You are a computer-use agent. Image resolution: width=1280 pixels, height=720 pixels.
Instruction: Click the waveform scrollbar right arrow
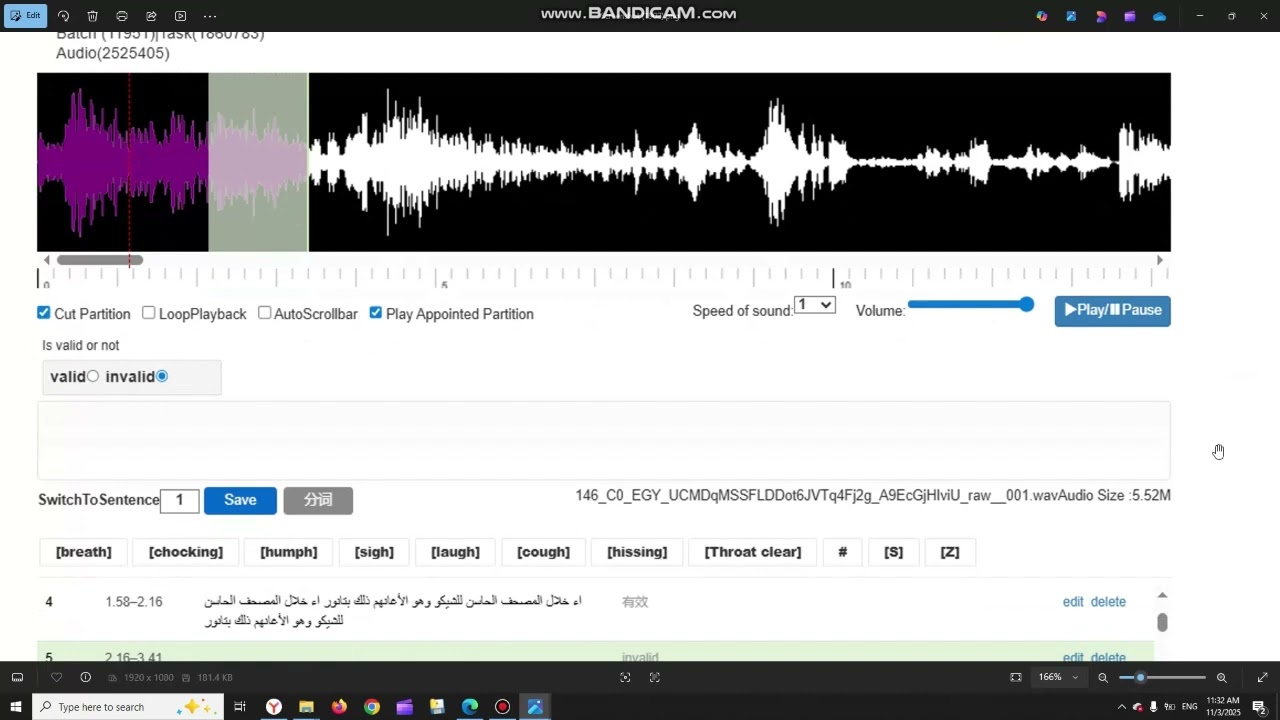pyautogui.click(x=1160, y=260)
